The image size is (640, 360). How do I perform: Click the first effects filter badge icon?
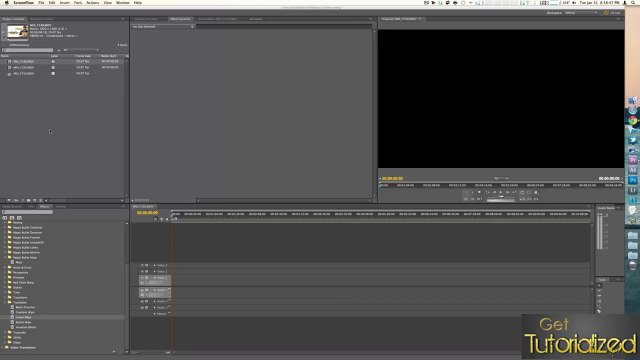[5, 218]
